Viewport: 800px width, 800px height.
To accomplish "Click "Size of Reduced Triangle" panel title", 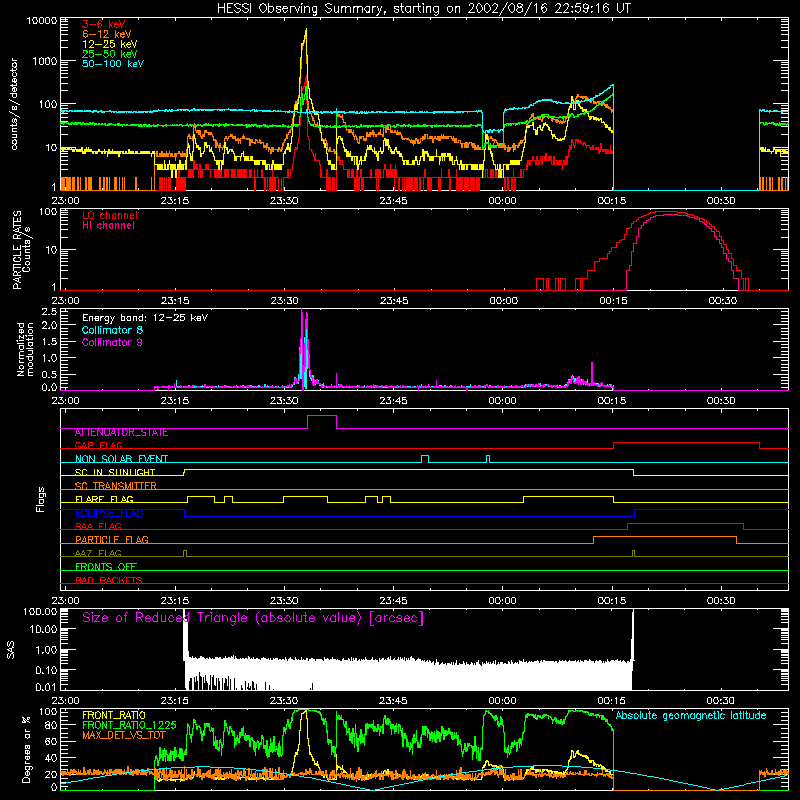I will (x=253, y=618).
